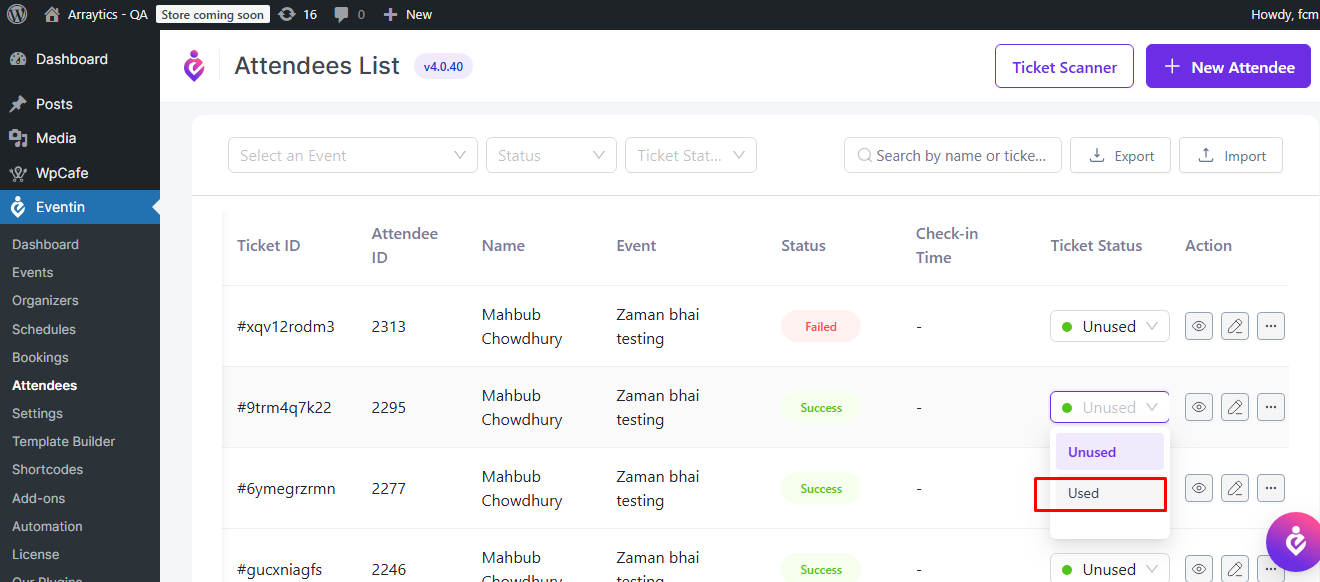Click the Store coming soon badge
The width and height of the screenshot is (1320, 582).
pos(213,14)
